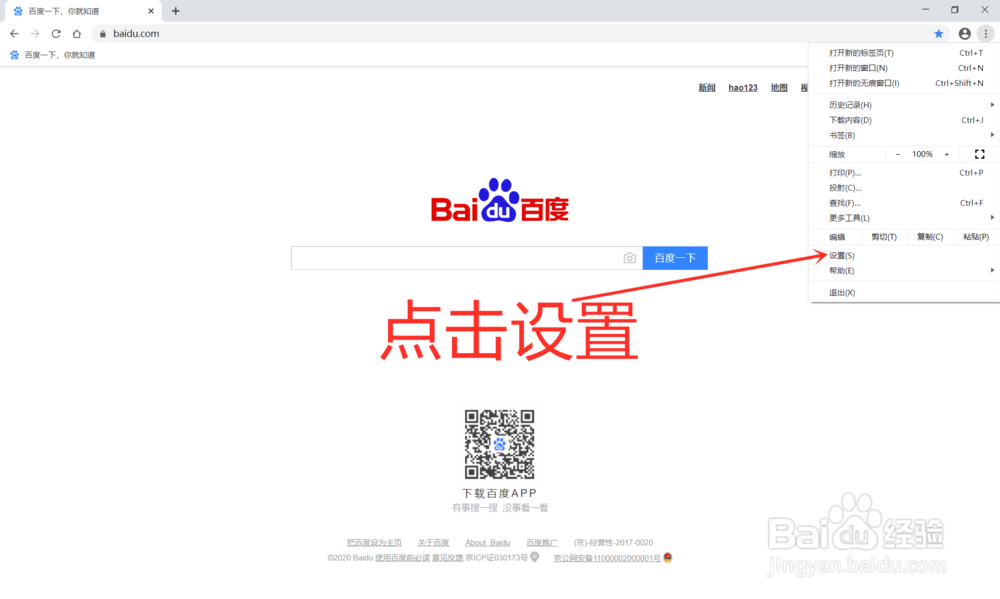This screenshot has height=599, width=1000.
Task: Click the Baidu bookmark in bookmarks bar
Action: (52, 55)
